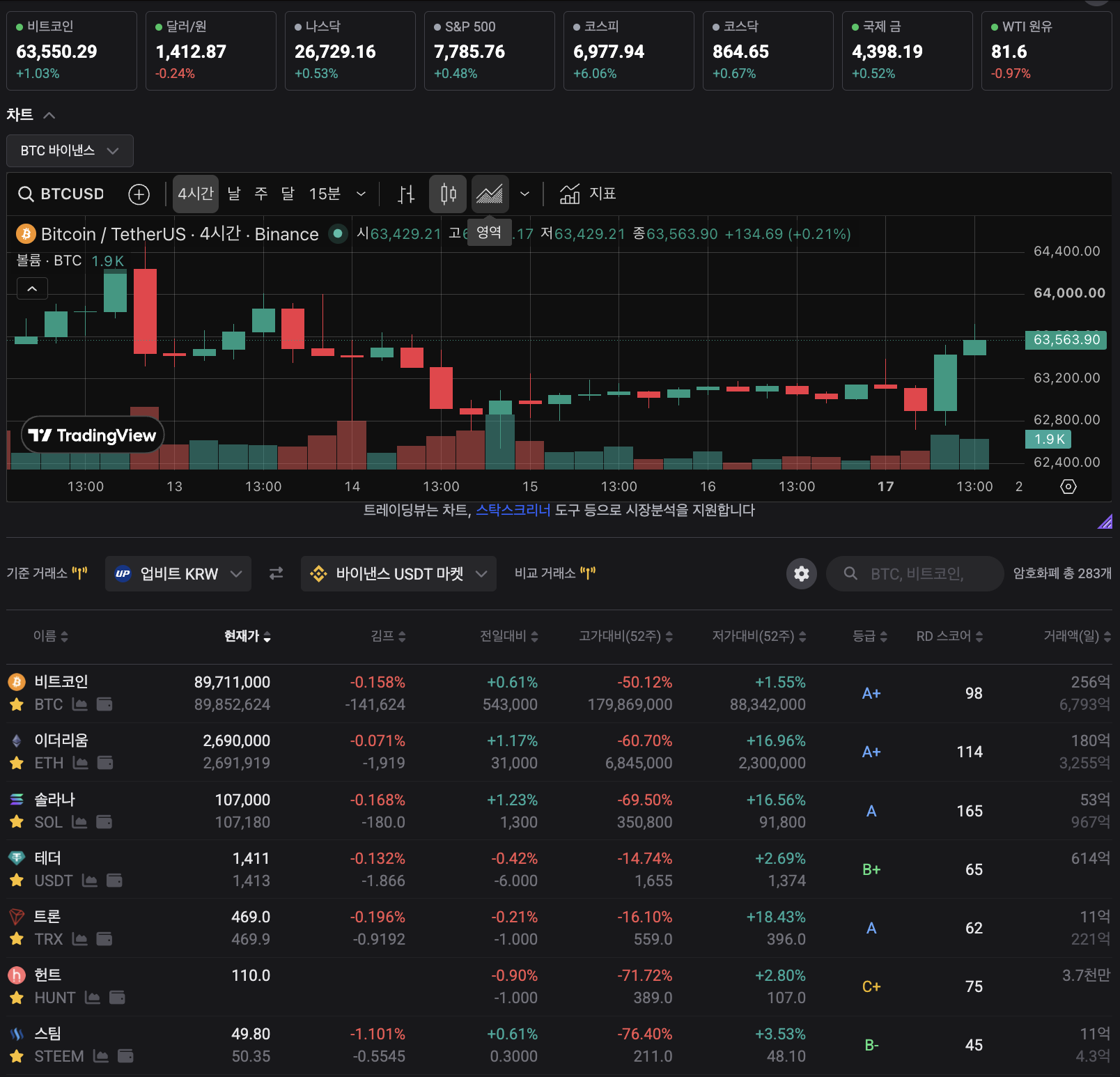Select the 15분 interval
The width and height of the screenshot is (1120, 1077).
click(325, 194)
